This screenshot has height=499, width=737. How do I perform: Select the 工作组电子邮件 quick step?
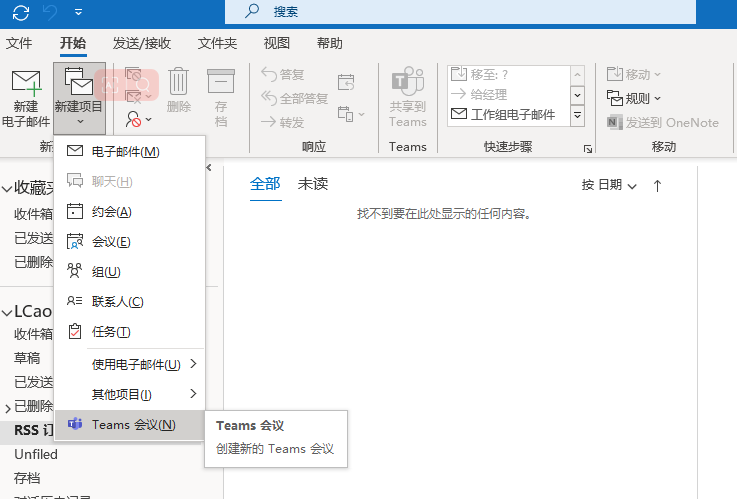[509, 114]
